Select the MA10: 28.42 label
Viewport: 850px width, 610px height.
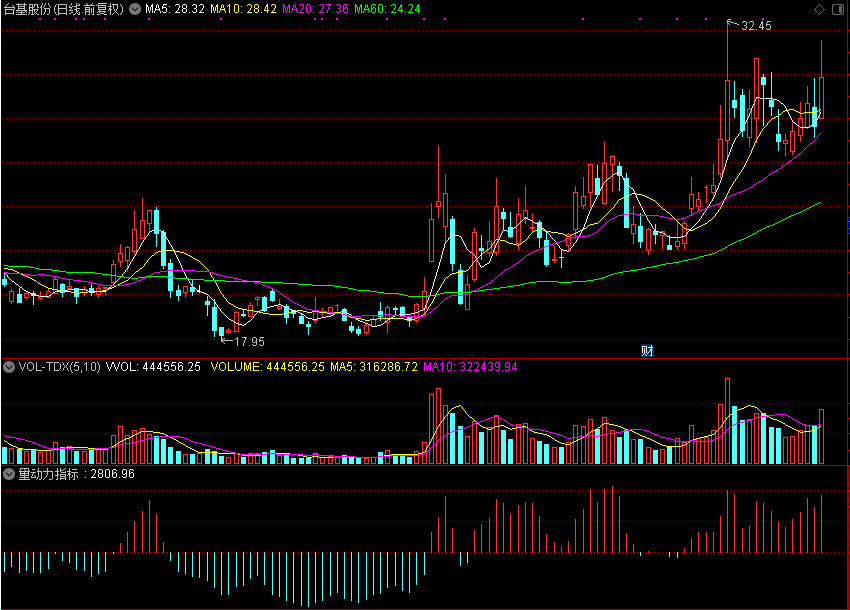(x=243, y=9)
